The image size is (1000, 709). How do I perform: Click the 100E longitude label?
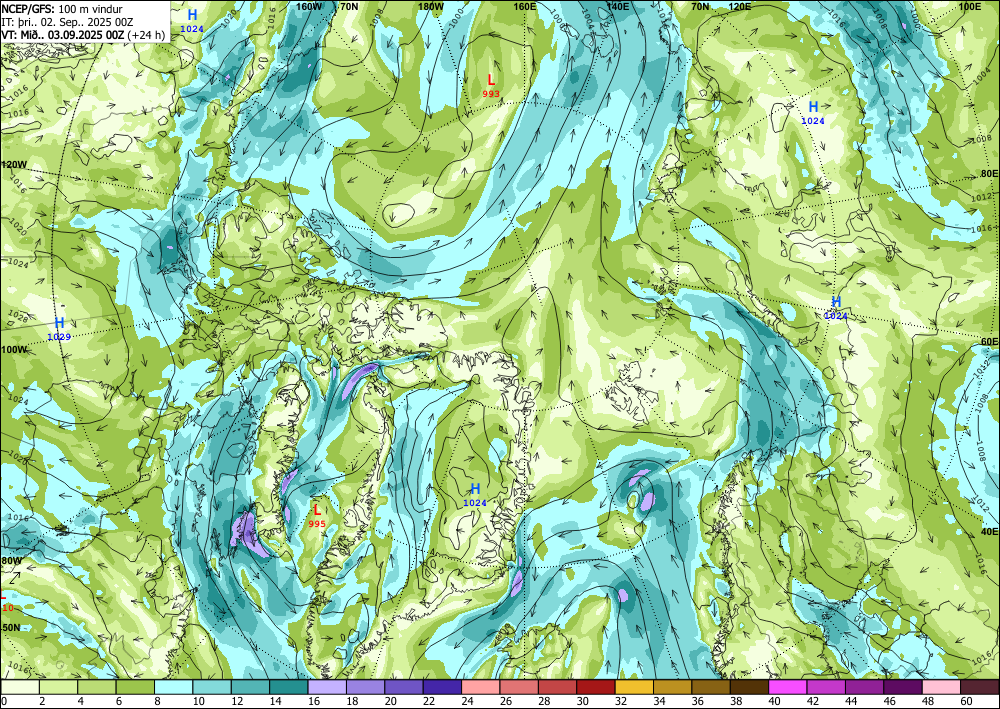(x=970, y=6)
